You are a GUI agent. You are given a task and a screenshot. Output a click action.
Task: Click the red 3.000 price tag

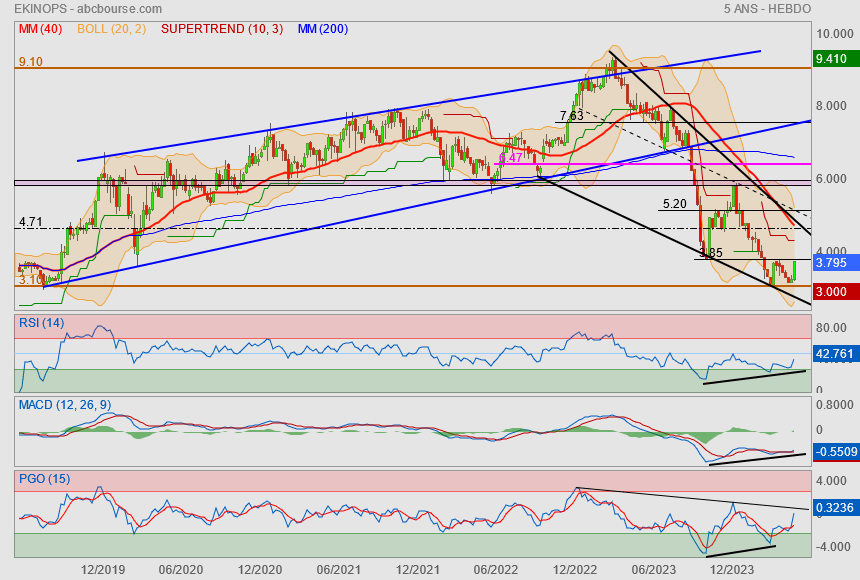pyautogui.click(x=835, y=292)
